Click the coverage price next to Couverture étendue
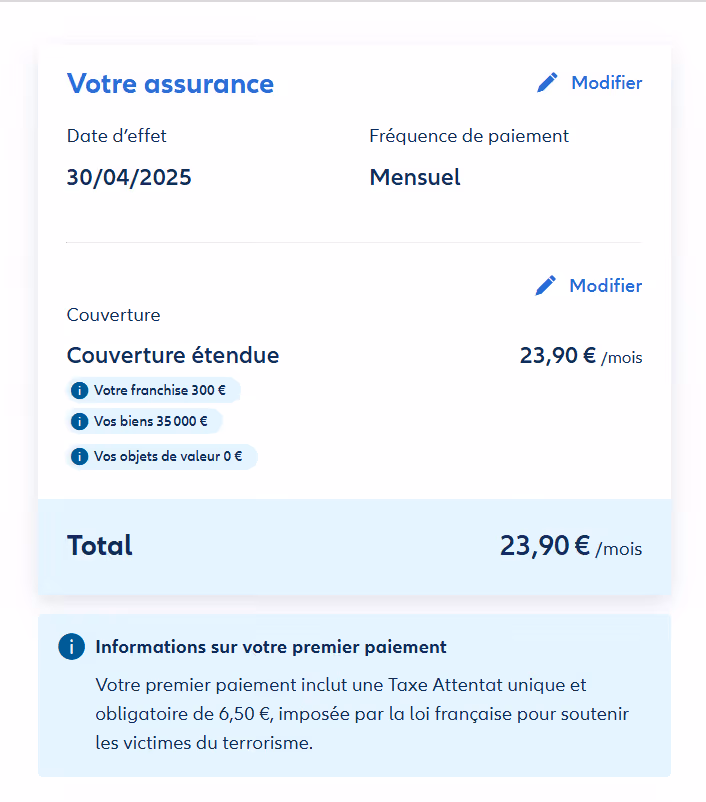The width and height of the screenshot is (706, 802). [580, 356]
